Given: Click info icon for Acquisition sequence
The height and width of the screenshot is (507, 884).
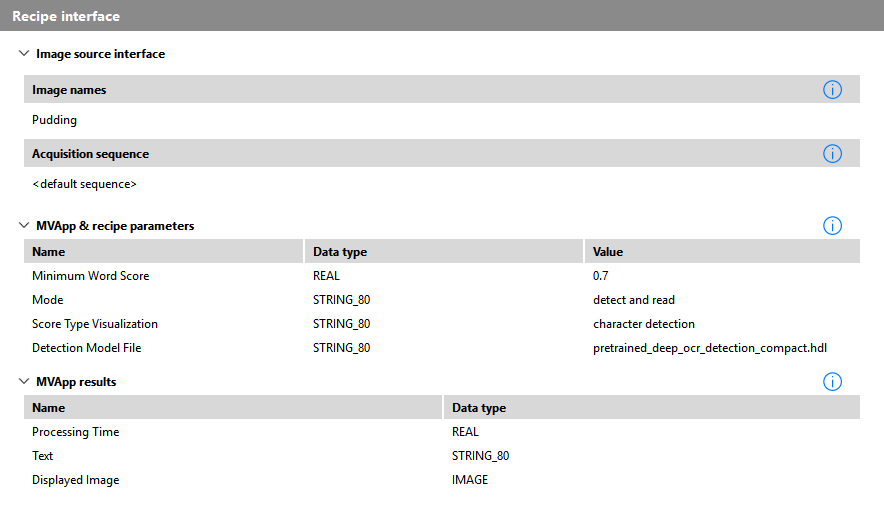Looking at the screenshot, I should click(832, 154).
